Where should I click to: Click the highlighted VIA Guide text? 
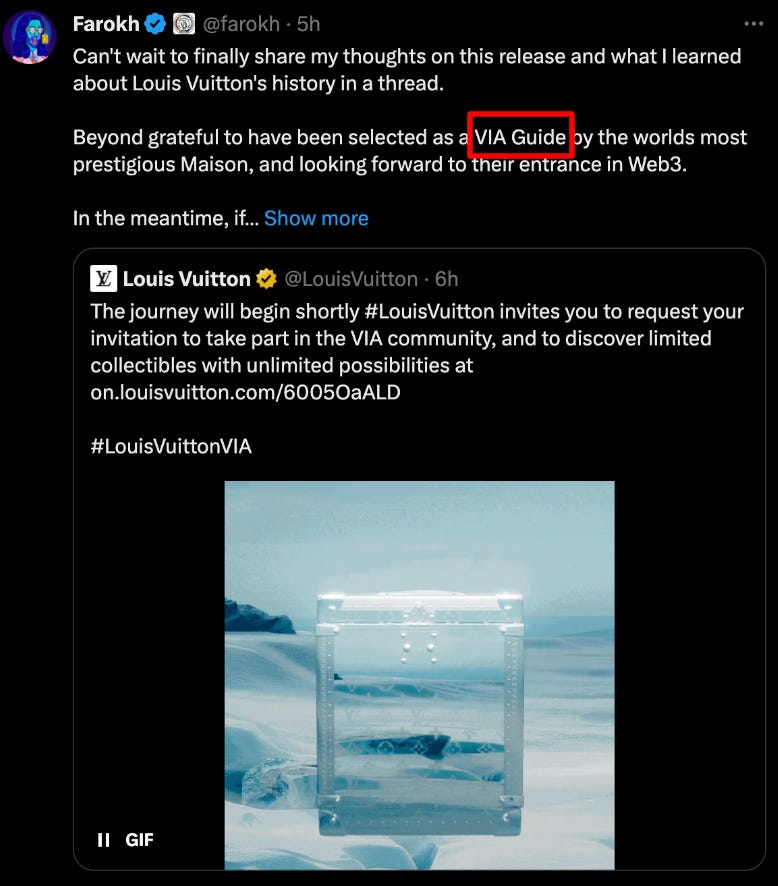(x=520, y=137)
